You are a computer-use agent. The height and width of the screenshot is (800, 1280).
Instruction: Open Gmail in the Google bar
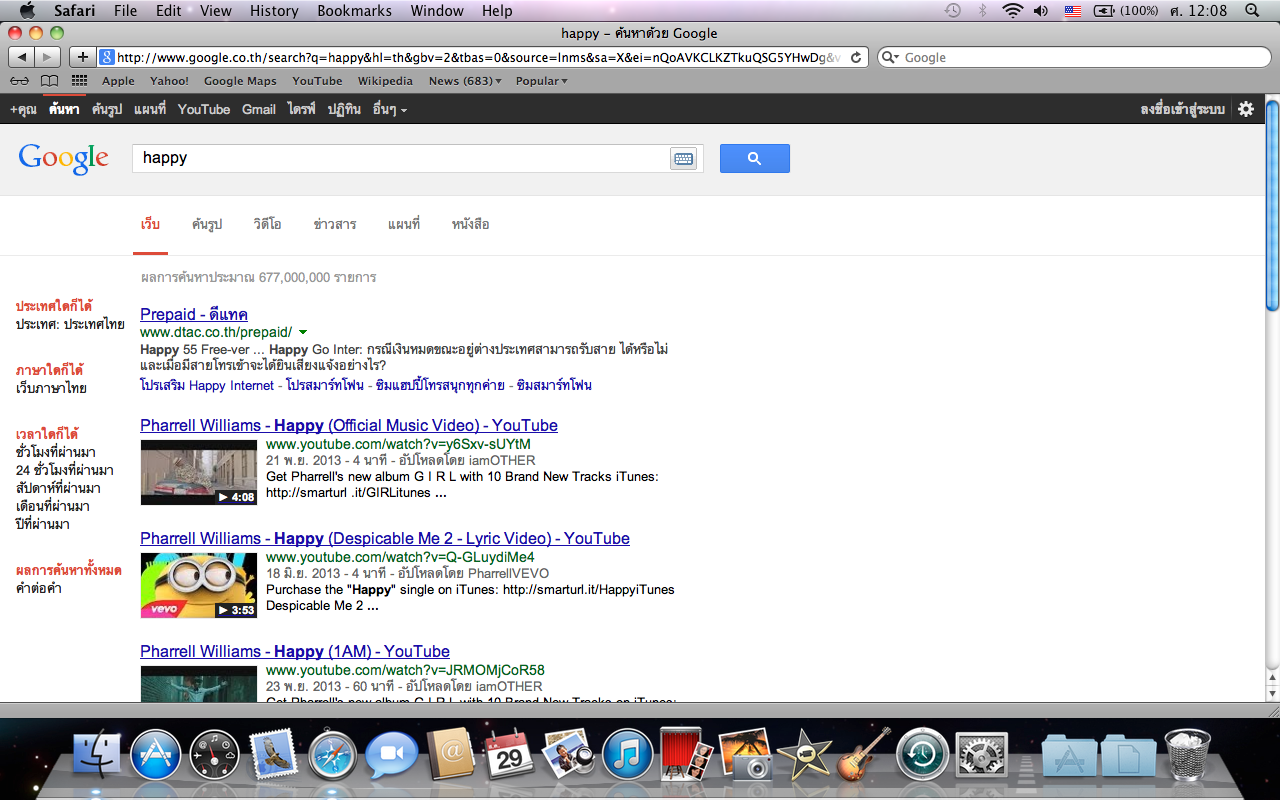point(259,109)
